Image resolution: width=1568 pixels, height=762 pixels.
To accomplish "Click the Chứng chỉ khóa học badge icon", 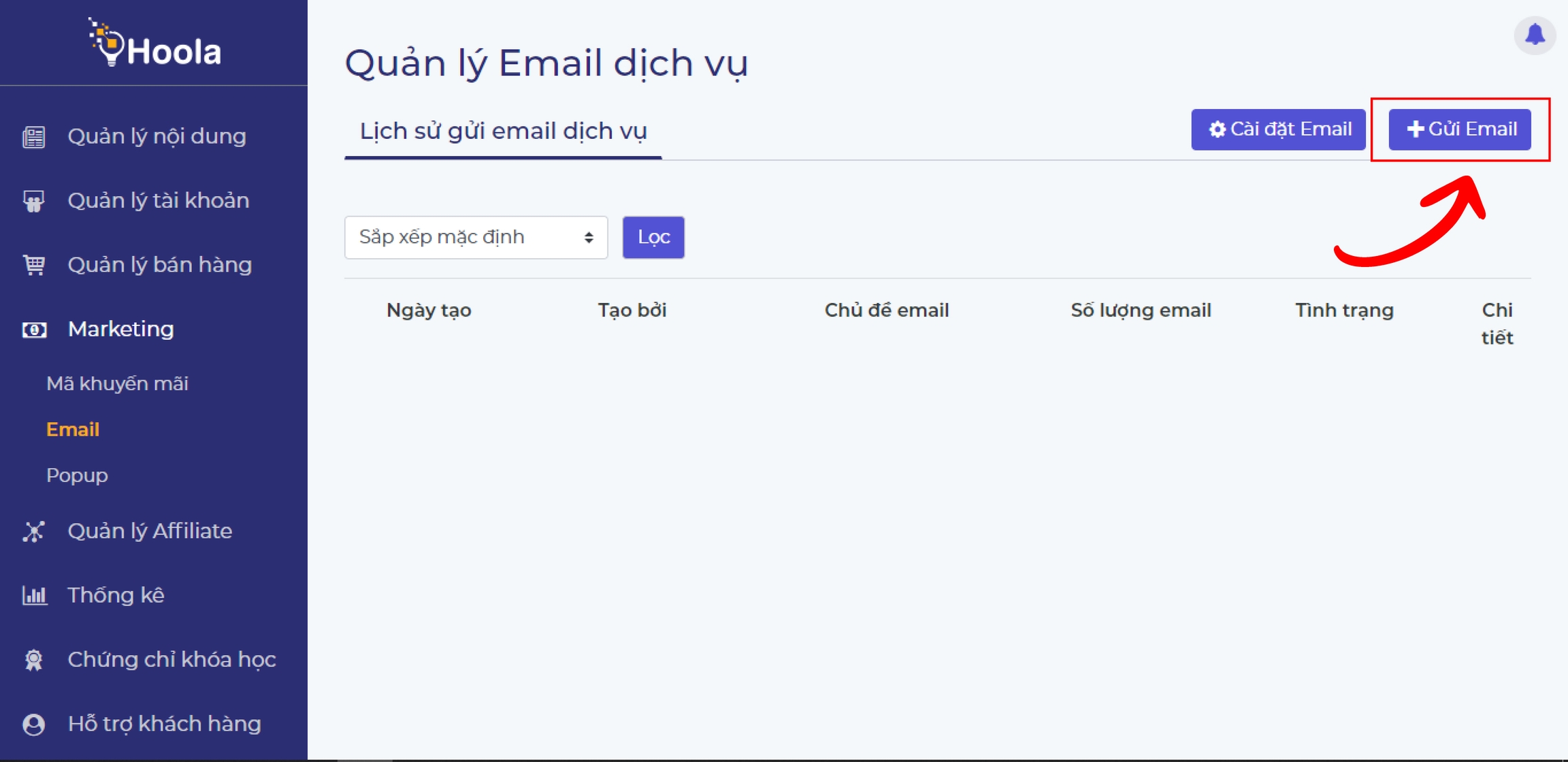I will [x=34, y=659].
